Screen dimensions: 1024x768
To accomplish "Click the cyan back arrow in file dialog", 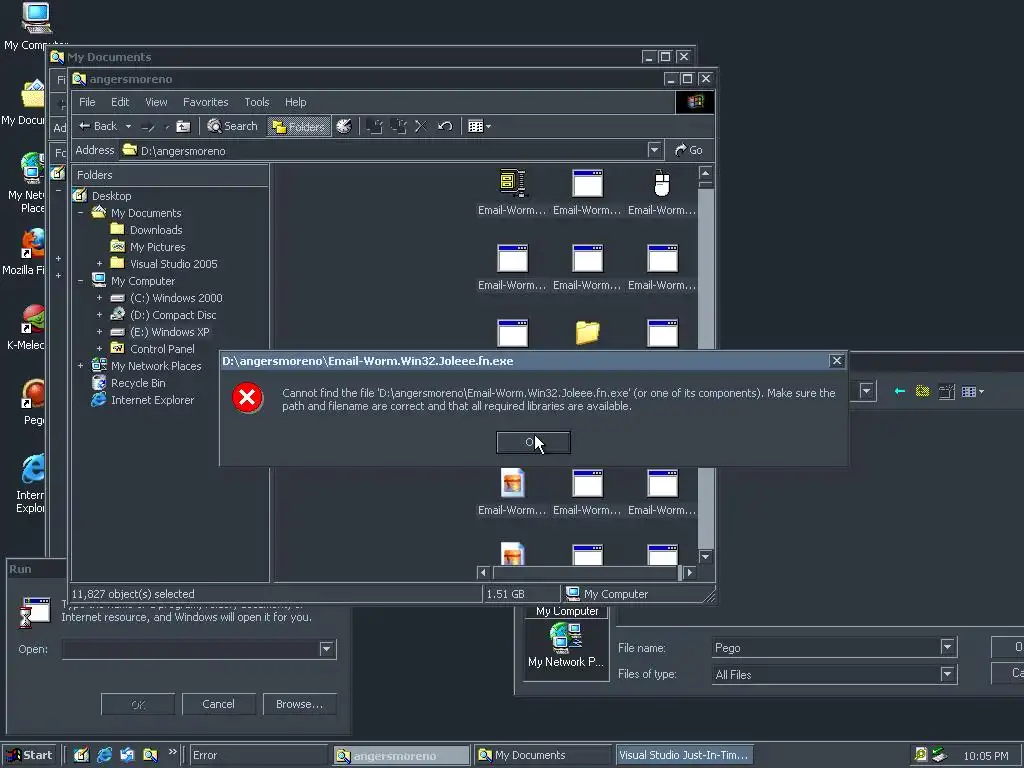I will (899, 391).
